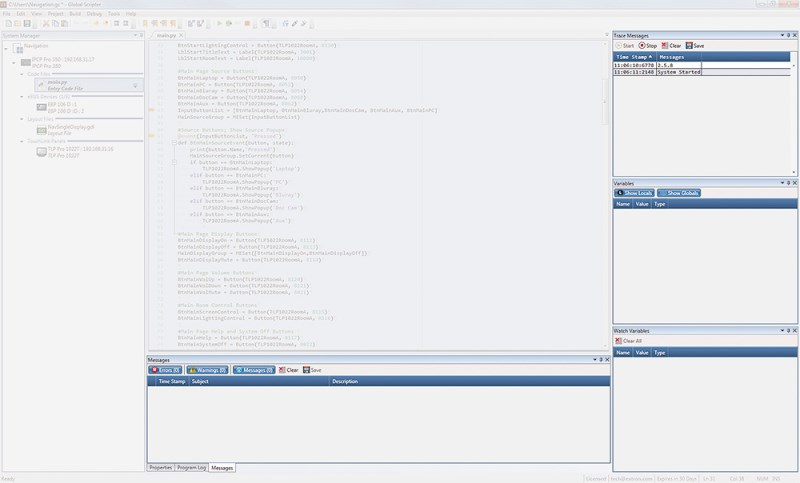The image size is (800, 483).
Task: Toggle the Errors (0) filter
Action: click(x=165, y=370)
